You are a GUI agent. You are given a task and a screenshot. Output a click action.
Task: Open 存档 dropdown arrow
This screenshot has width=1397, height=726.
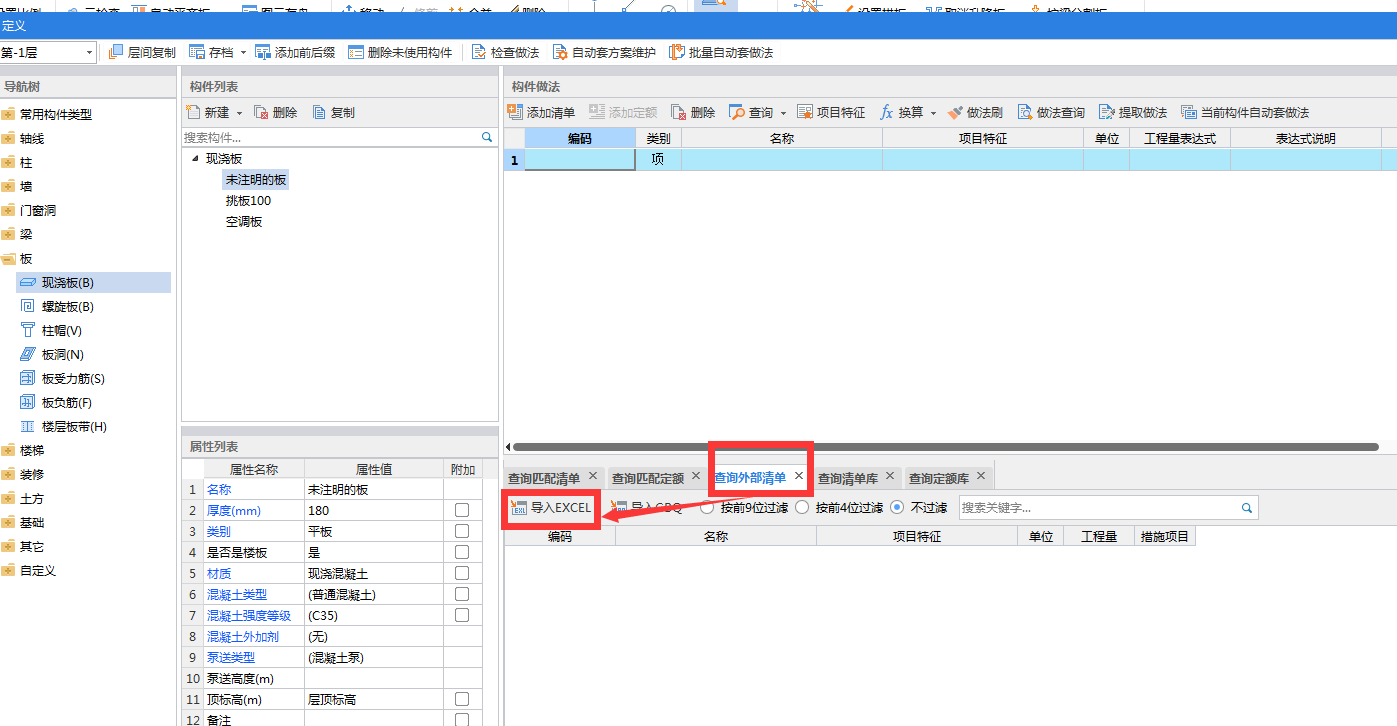coord(243,52)
